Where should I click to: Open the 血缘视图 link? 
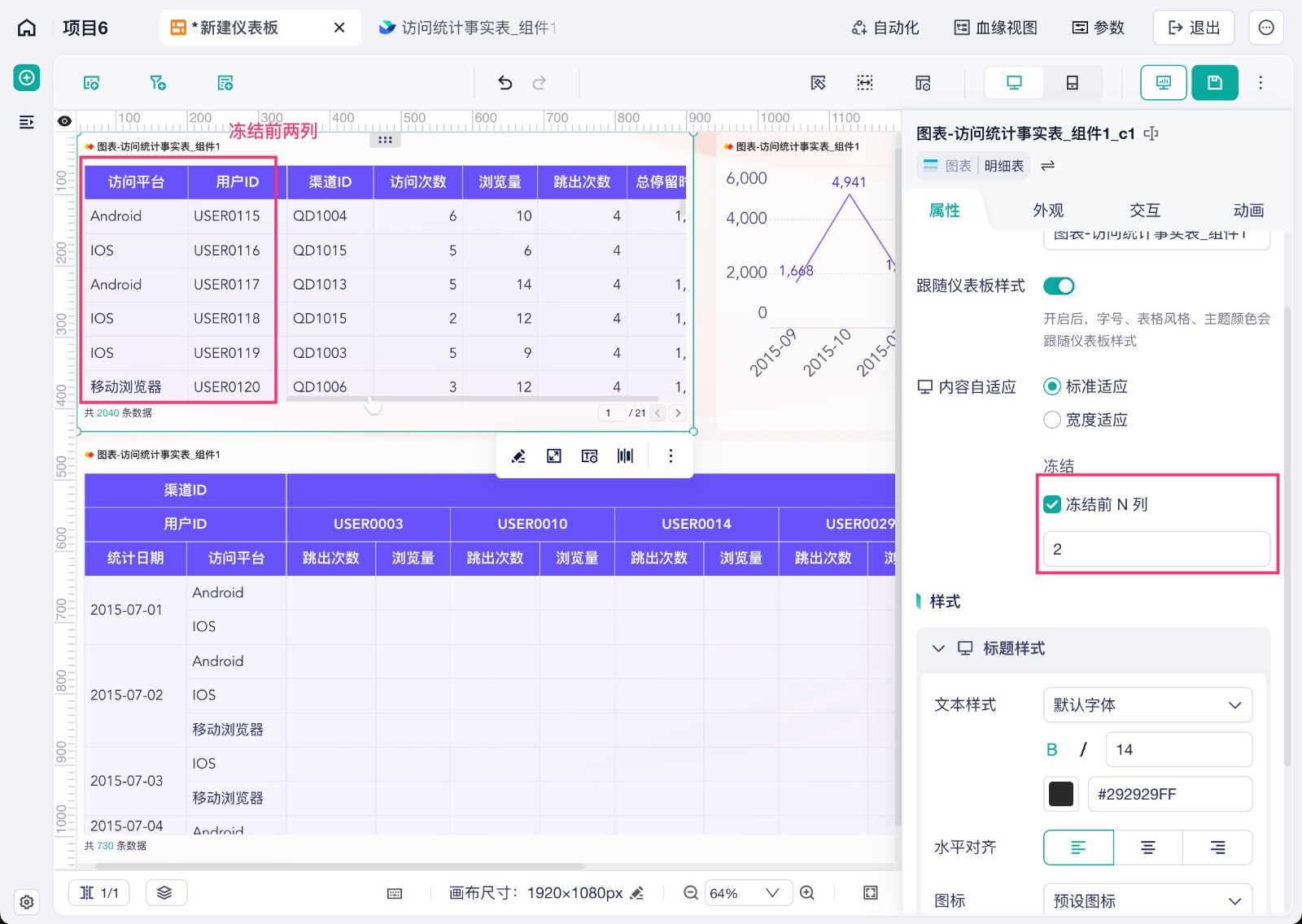point(996,28)
